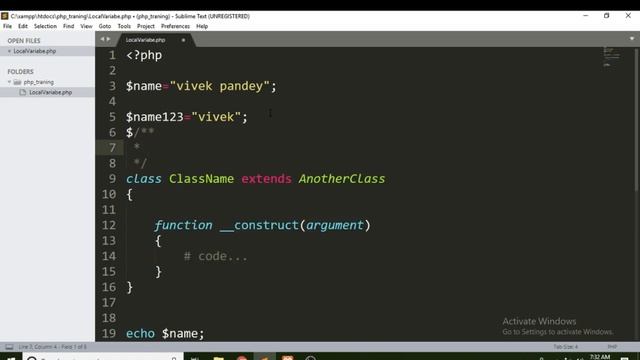Close LocalVariabe.php in Open Files list
The width and height of the screenshot is (640, 360).
pos(9,51)
